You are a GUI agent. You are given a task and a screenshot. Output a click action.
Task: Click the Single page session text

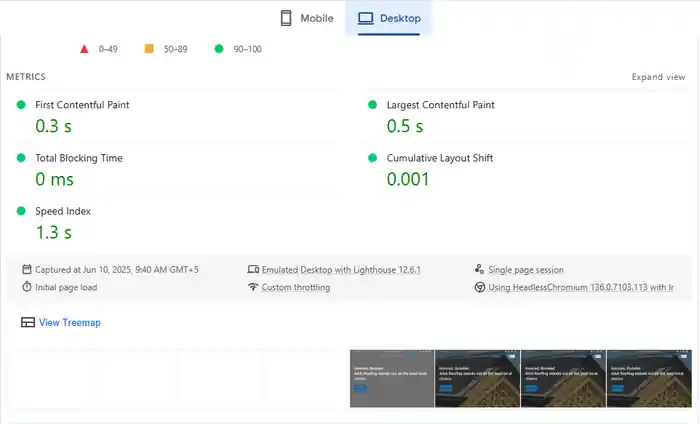(526, 270)
